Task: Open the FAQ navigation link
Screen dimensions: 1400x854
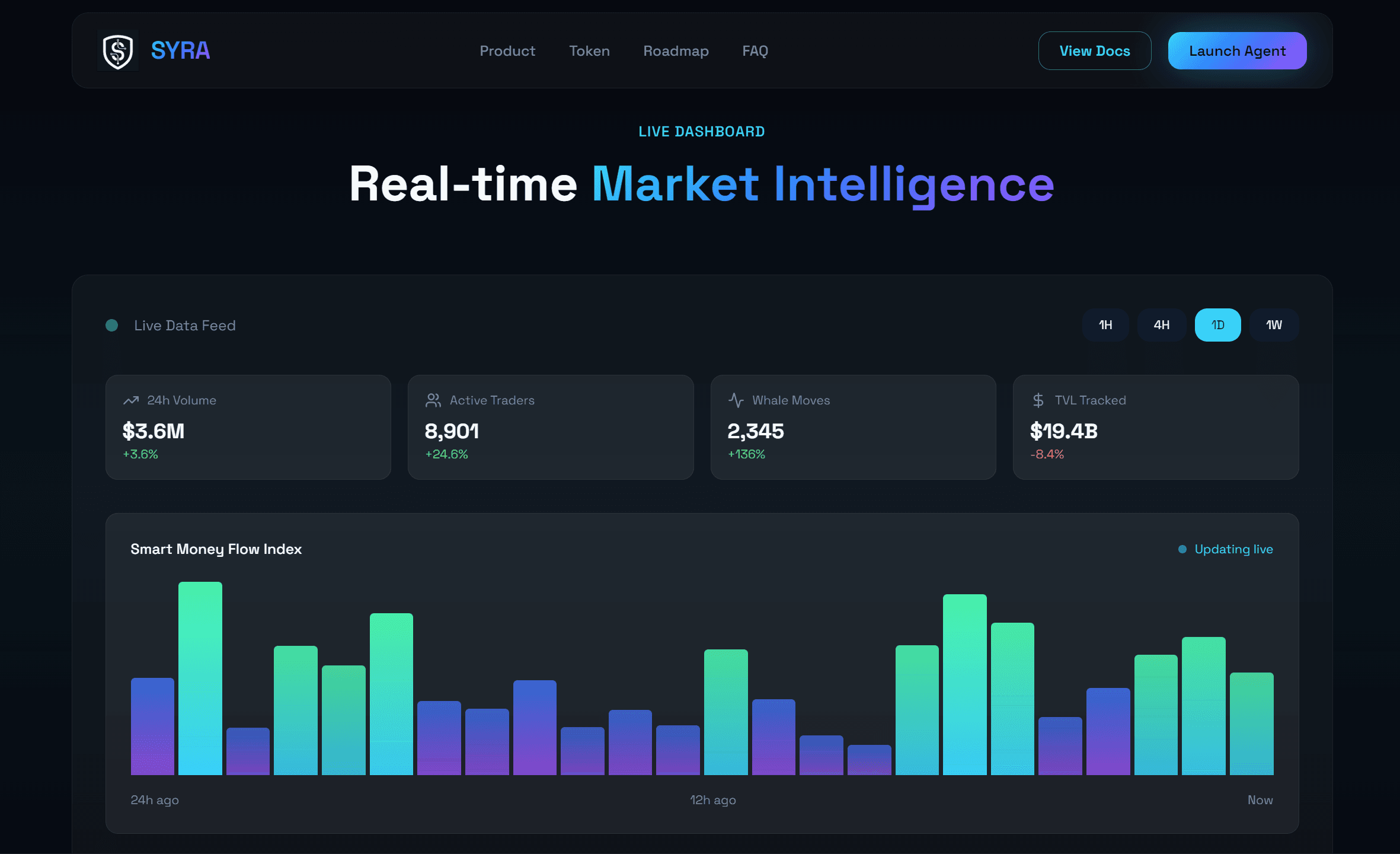Action: click(755, 51)
